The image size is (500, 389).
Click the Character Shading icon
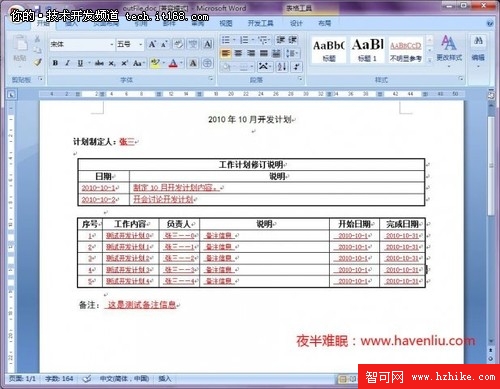click(193, 63)
